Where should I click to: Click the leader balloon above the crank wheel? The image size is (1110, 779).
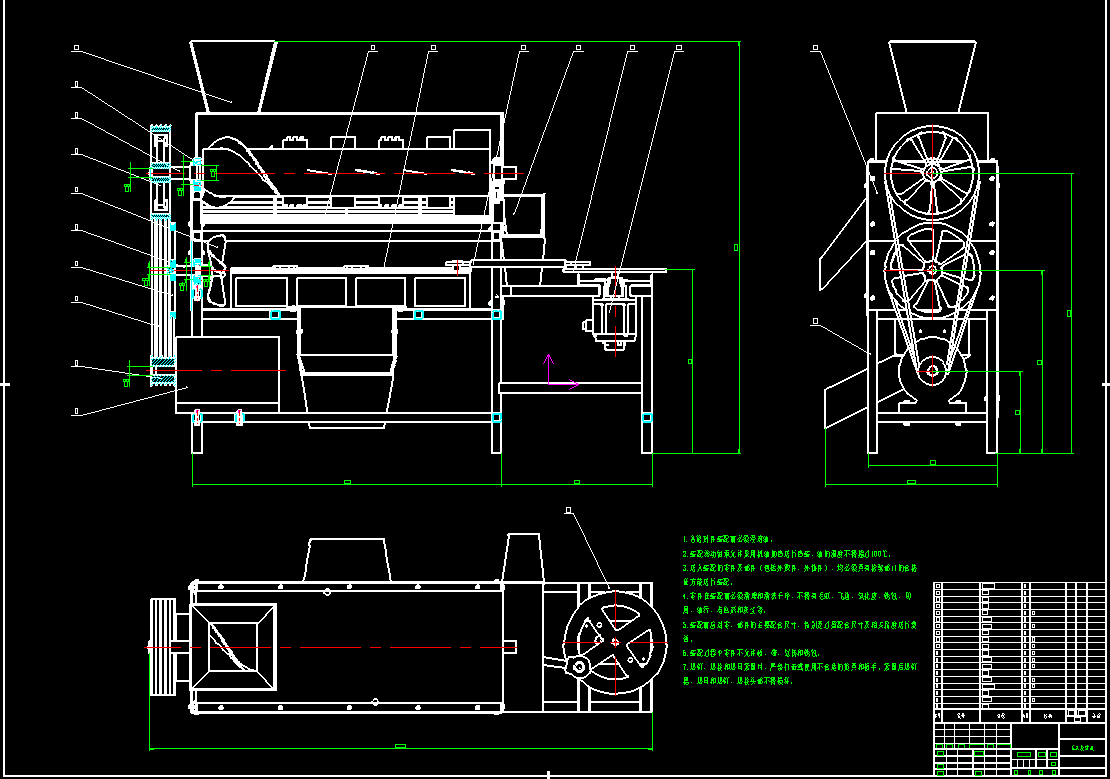pyautogui.click(x=568, y=510)
